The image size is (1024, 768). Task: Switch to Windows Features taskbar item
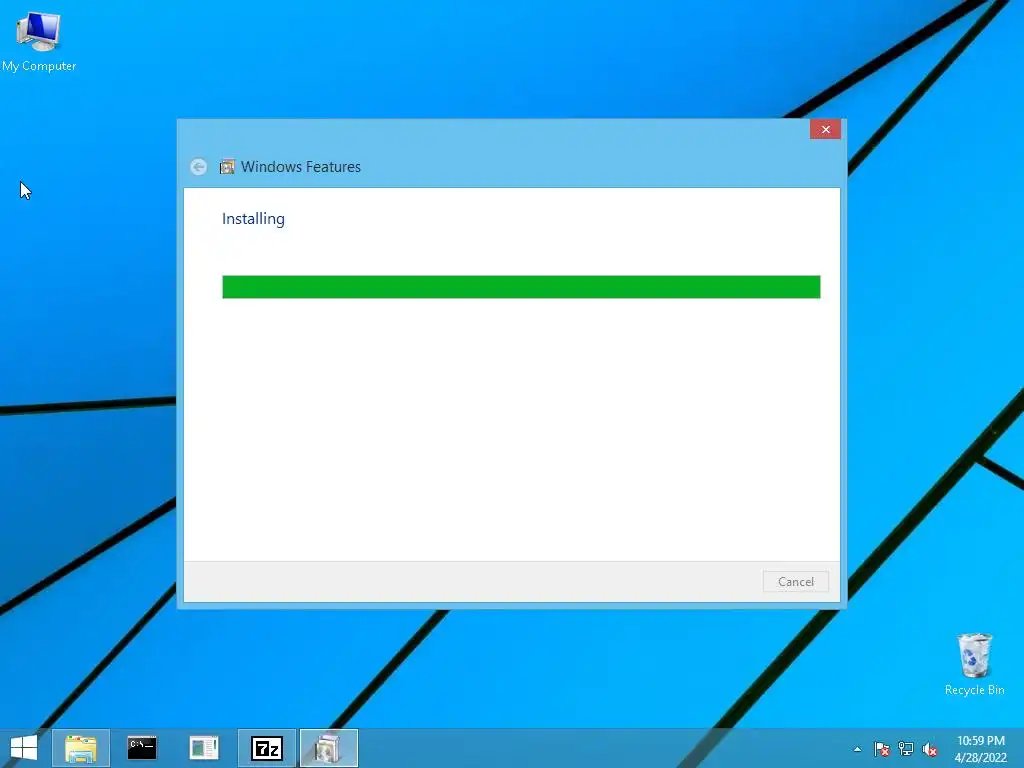328,748
